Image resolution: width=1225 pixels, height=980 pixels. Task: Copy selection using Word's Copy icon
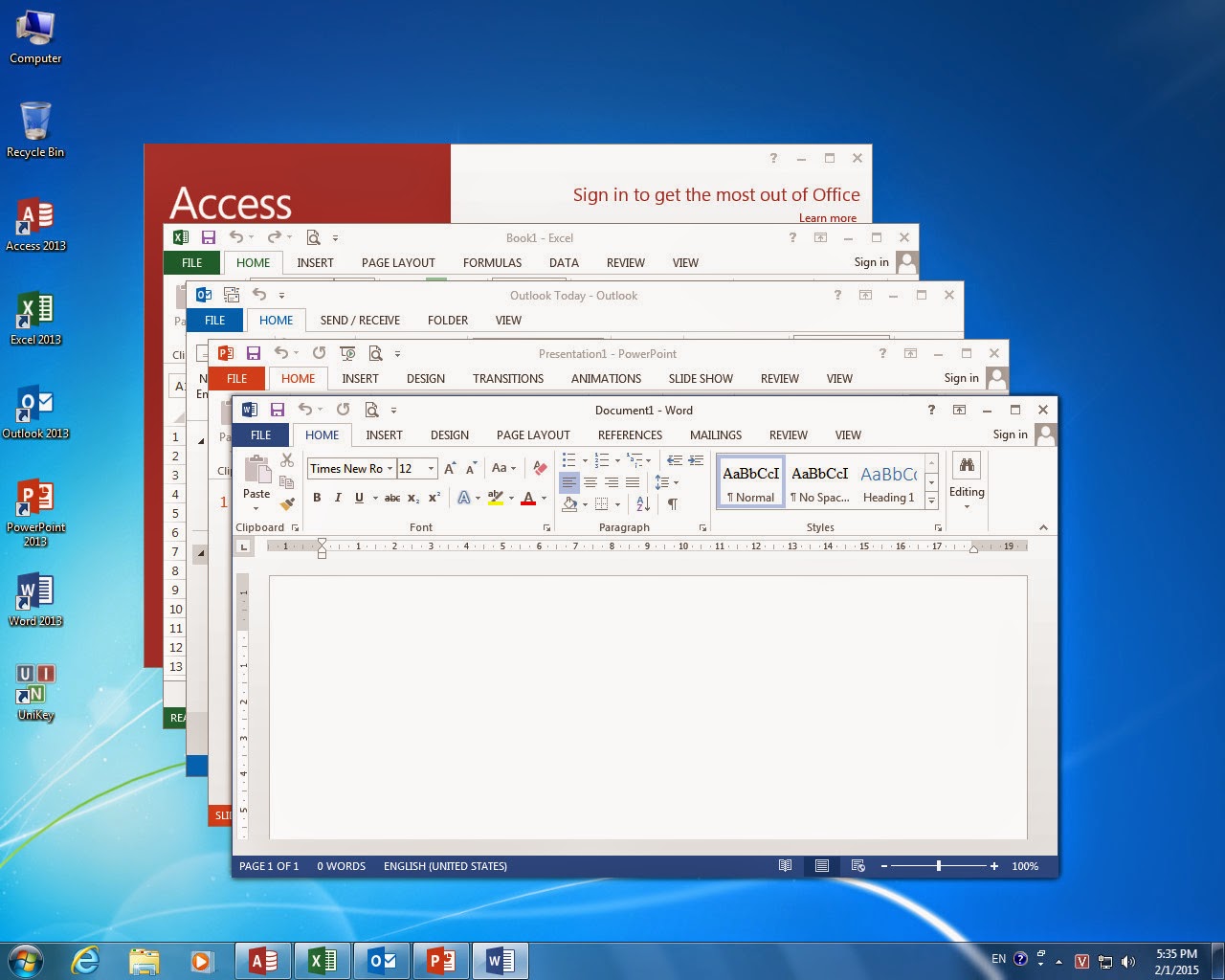[287, 482]
